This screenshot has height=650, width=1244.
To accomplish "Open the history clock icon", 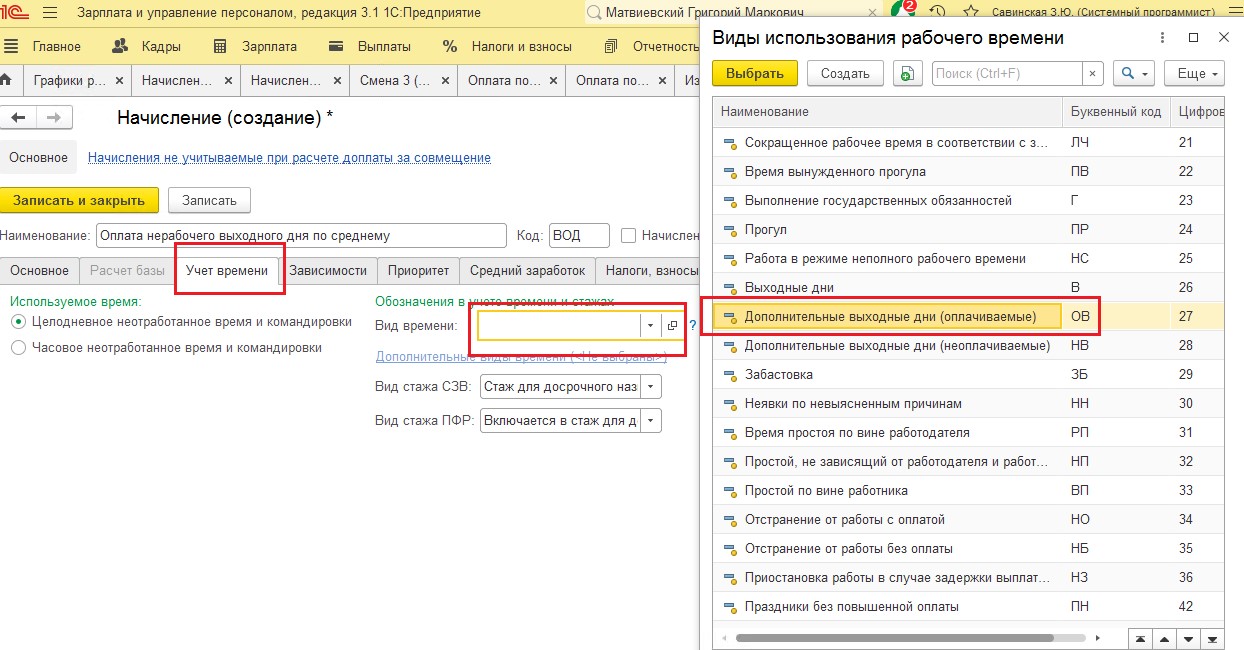I will 937,13.
